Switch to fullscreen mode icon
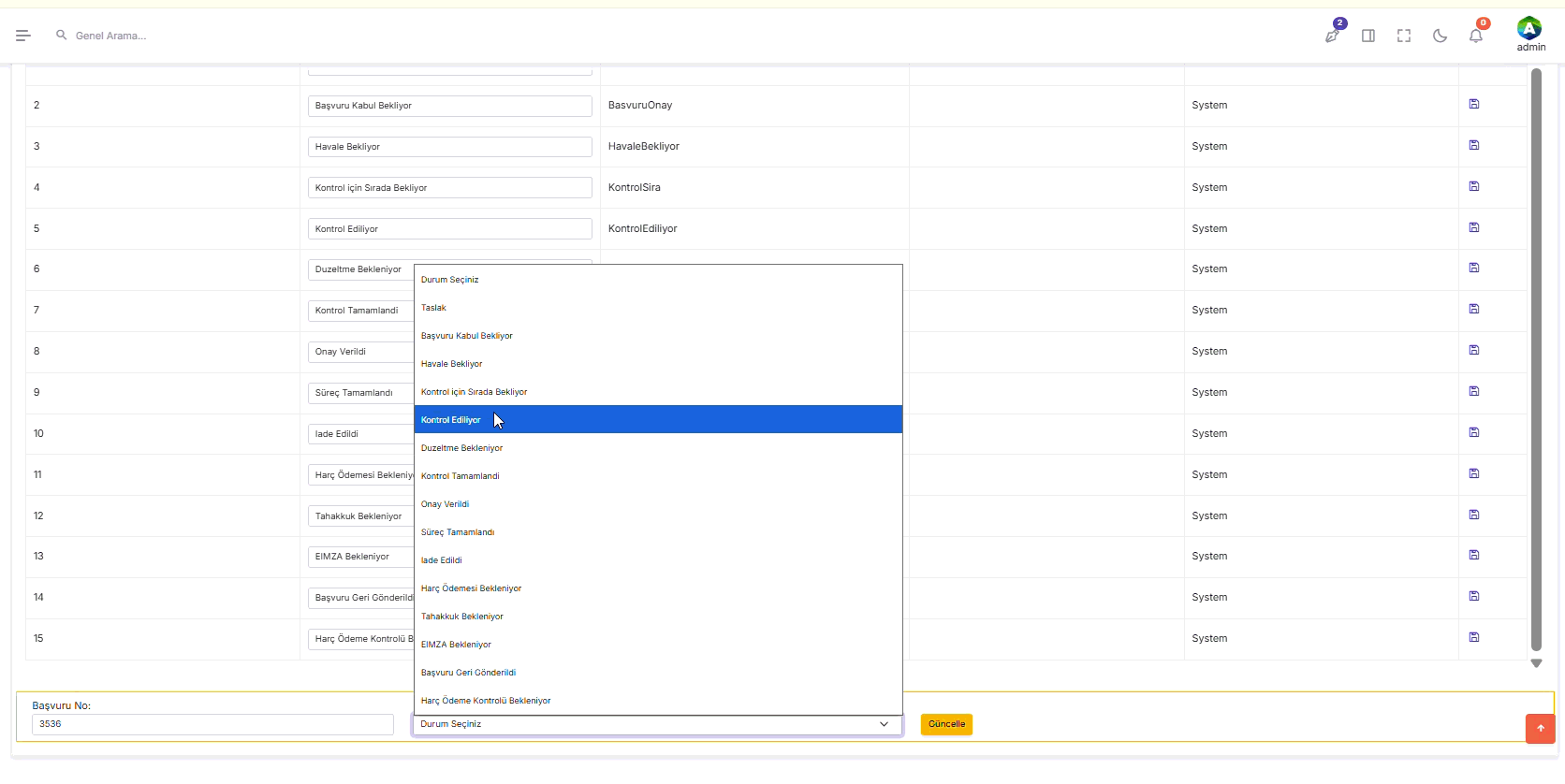1565x784 pixels. 1404,36
